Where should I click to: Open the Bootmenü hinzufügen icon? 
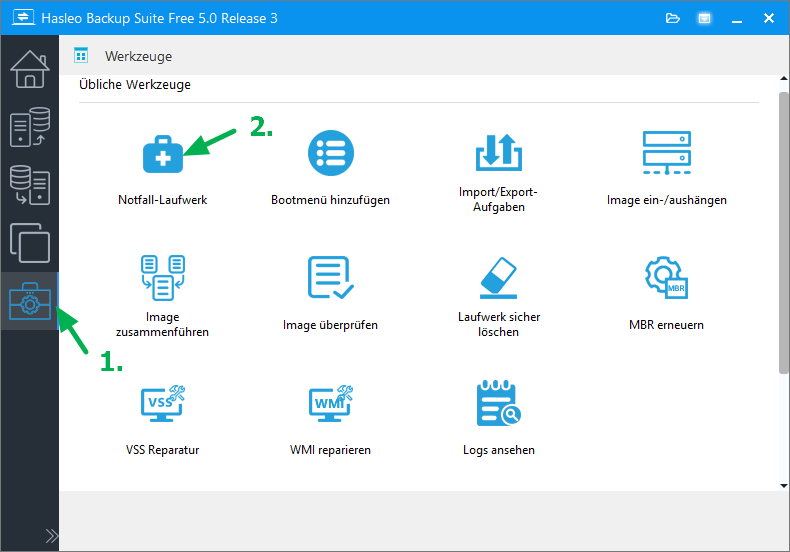coord(331,153)
